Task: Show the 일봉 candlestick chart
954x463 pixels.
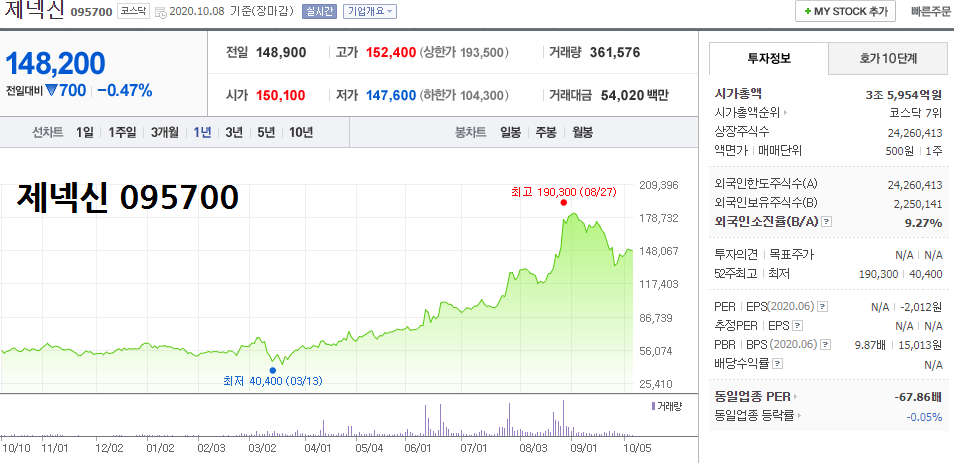Action: click(x=510, y=132)
